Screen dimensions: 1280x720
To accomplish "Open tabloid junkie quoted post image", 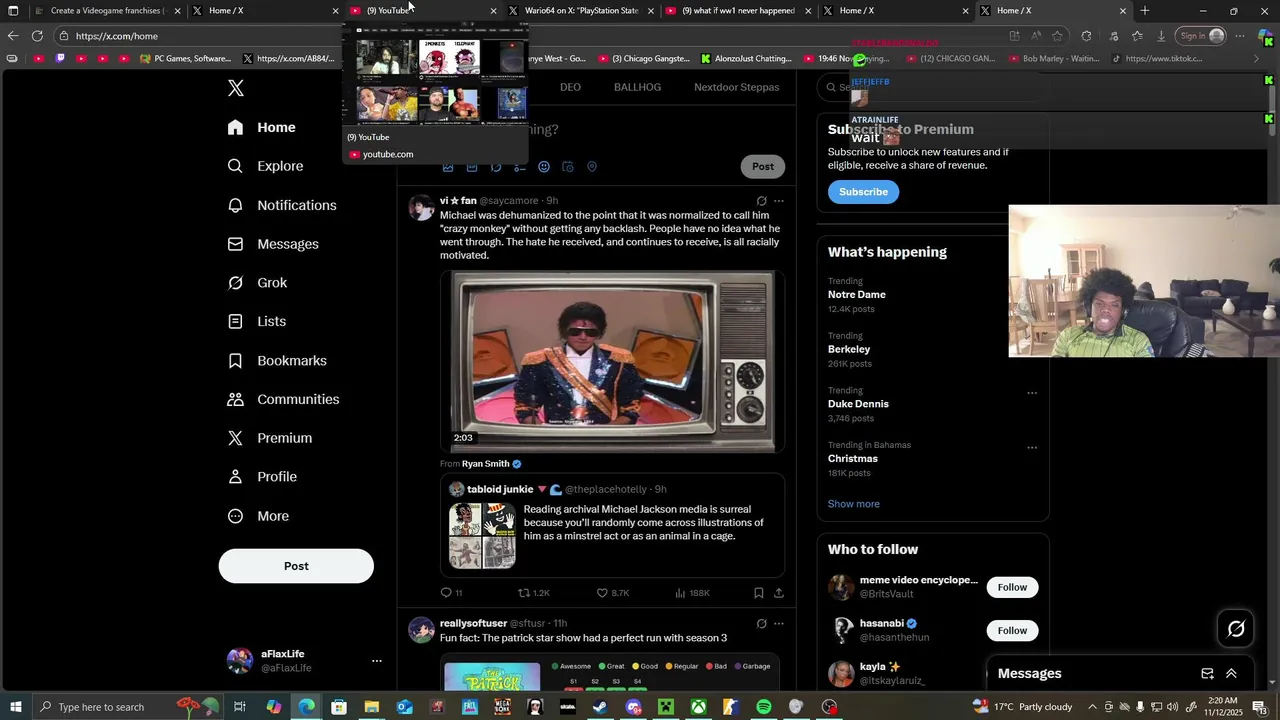I will click(x=482, y=535).
